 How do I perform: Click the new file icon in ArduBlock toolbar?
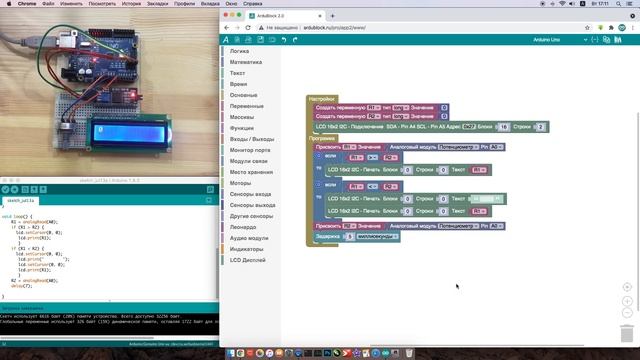(237, 40)
